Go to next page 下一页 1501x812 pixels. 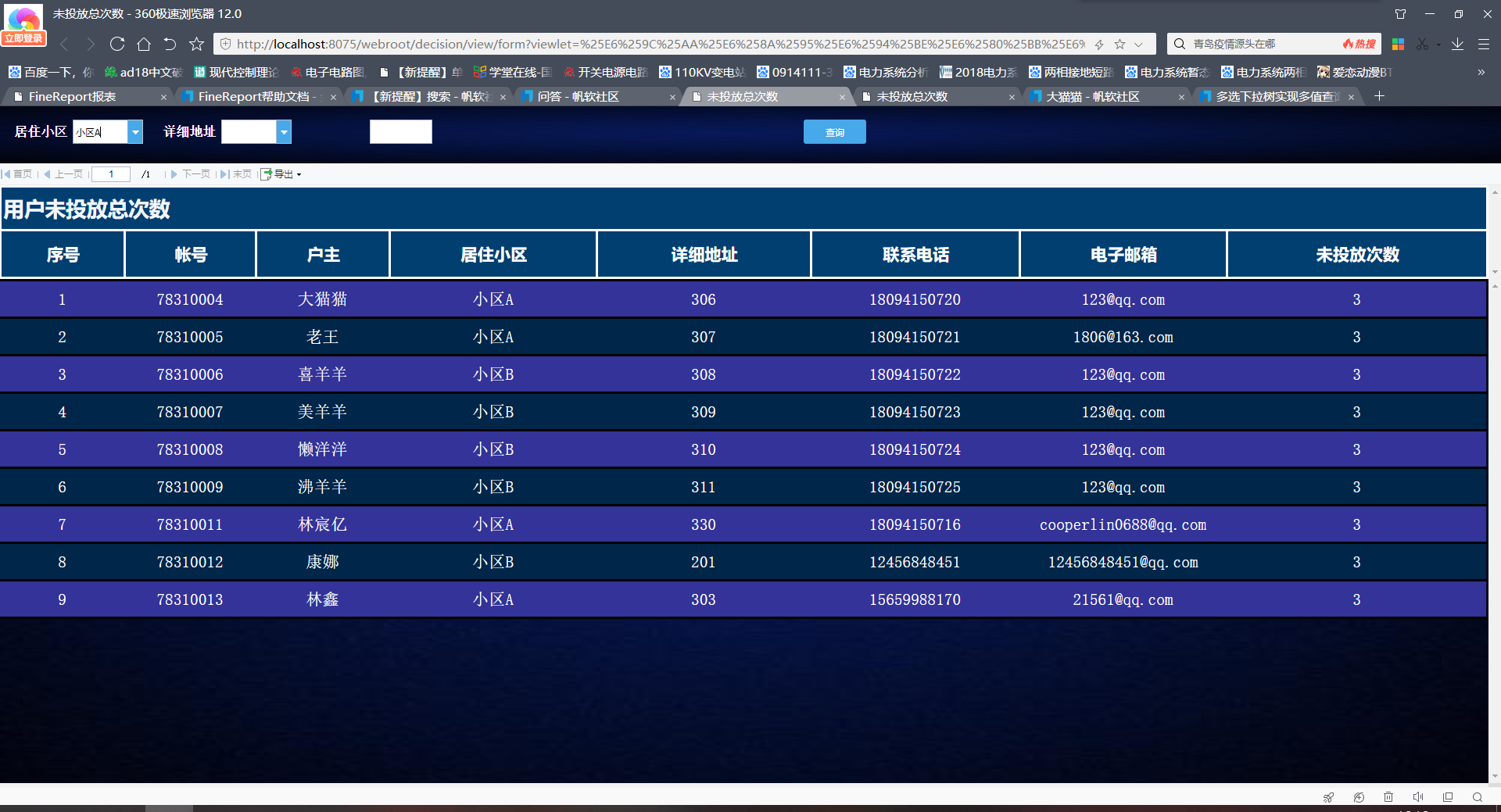[x=191, y=174]
